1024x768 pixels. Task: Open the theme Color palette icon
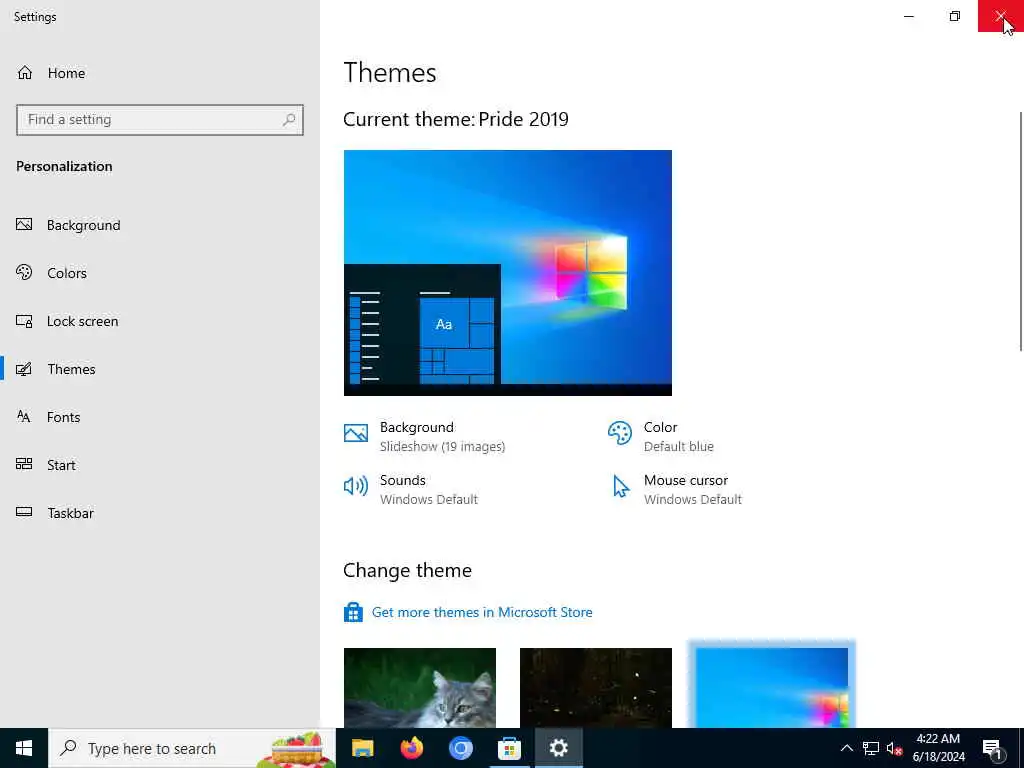(620, 432)
